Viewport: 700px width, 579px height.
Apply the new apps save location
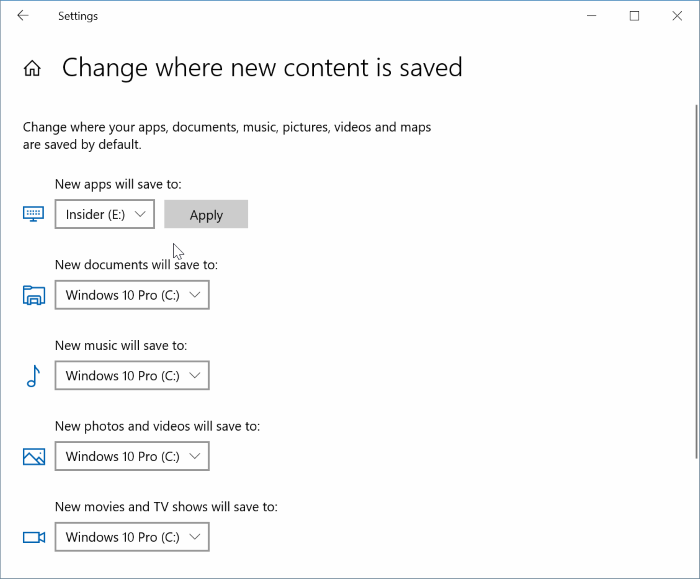[x=206, y=214]
